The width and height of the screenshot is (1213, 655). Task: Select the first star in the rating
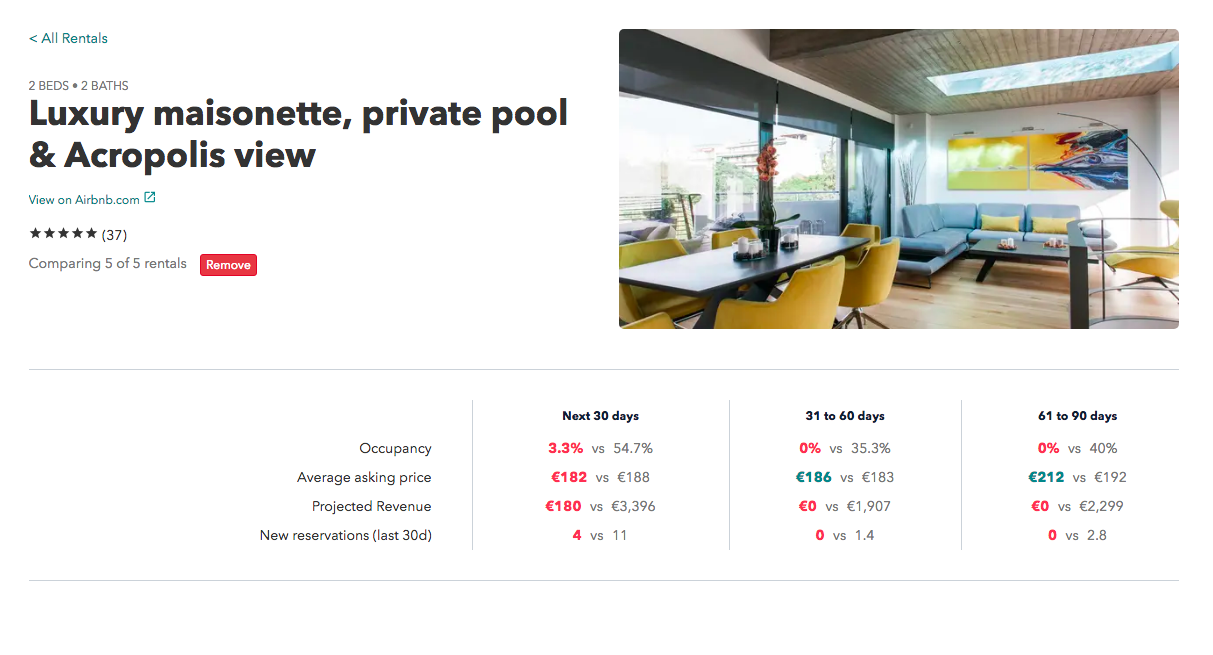(x=33, y=233)
